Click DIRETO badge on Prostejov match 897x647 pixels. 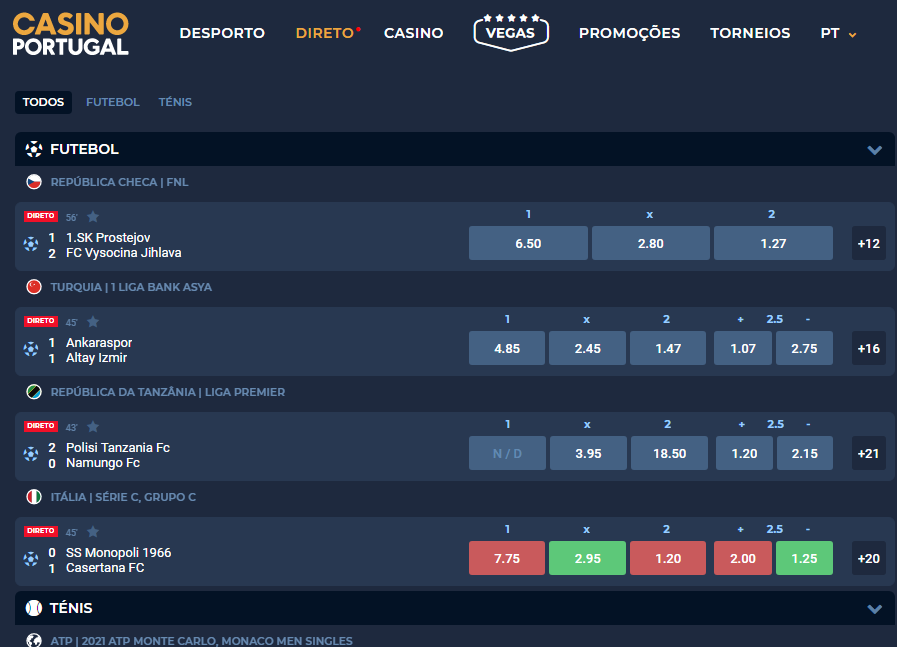[41, 216]
